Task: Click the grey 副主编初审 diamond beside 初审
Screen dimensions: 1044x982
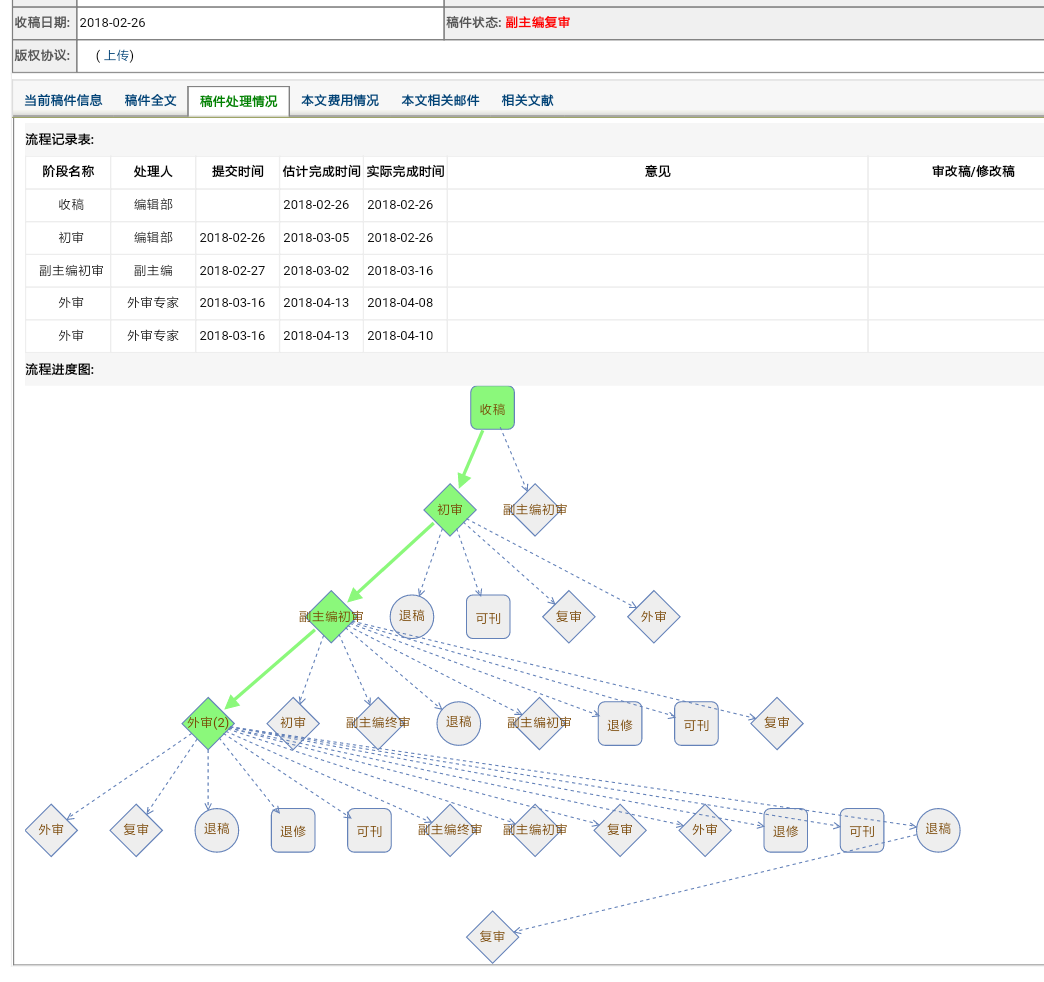Action: point(535,510)
